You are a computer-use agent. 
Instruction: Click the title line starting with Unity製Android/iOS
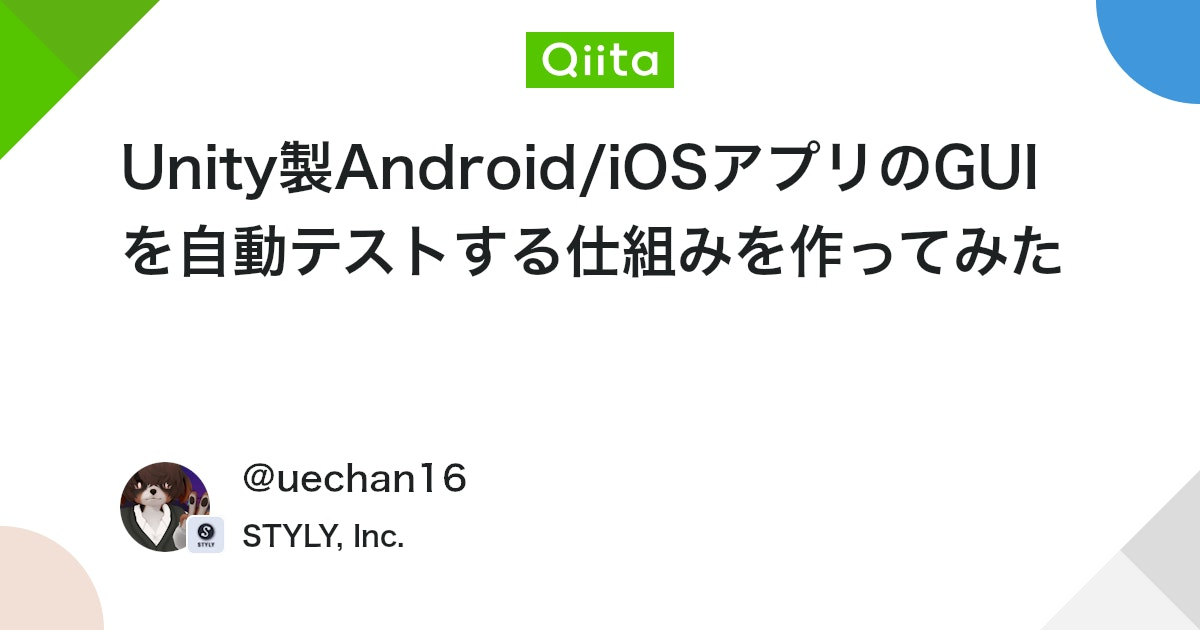(580, 171)
